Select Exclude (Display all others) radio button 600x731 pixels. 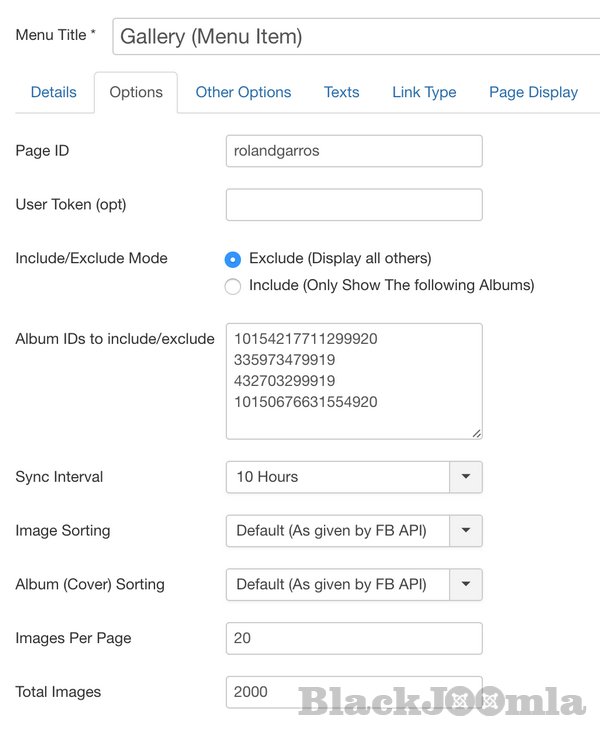[233, 259]
